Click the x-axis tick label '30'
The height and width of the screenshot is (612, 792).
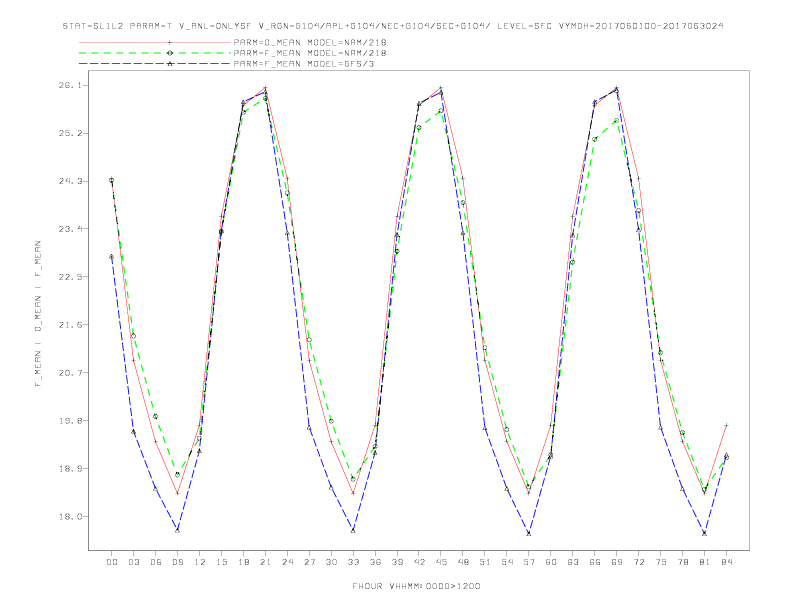331,562
